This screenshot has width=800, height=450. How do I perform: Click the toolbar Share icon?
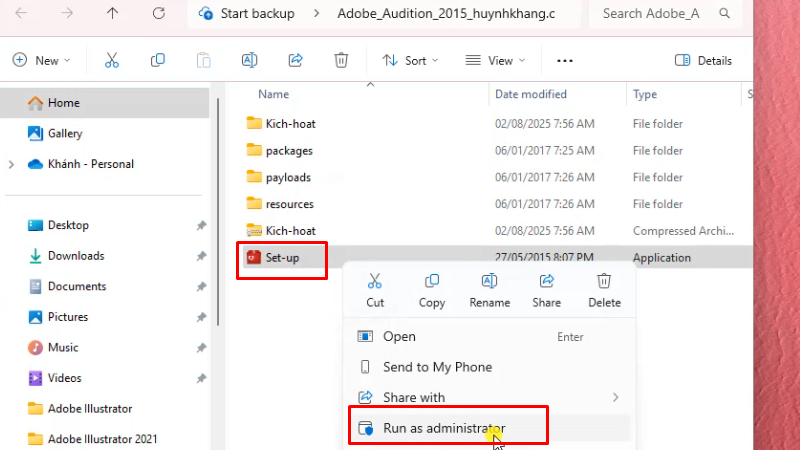295,60
